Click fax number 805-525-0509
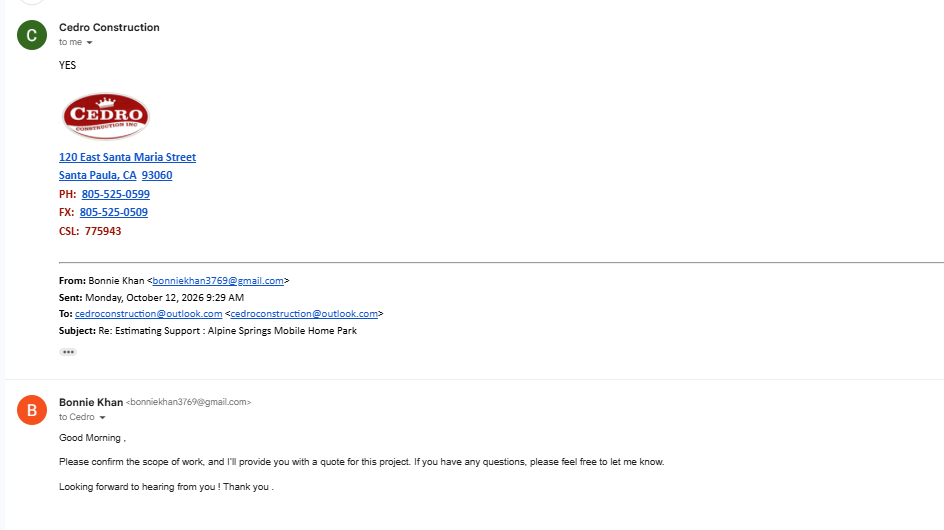Image resolution: width=944 pixels, height=530 pixels. pyautogui.click(x=114, y=212)
